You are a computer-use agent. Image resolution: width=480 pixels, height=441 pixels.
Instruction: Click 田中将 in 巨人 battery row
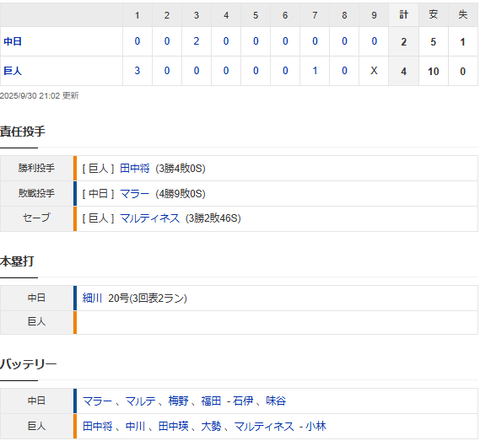97,426
